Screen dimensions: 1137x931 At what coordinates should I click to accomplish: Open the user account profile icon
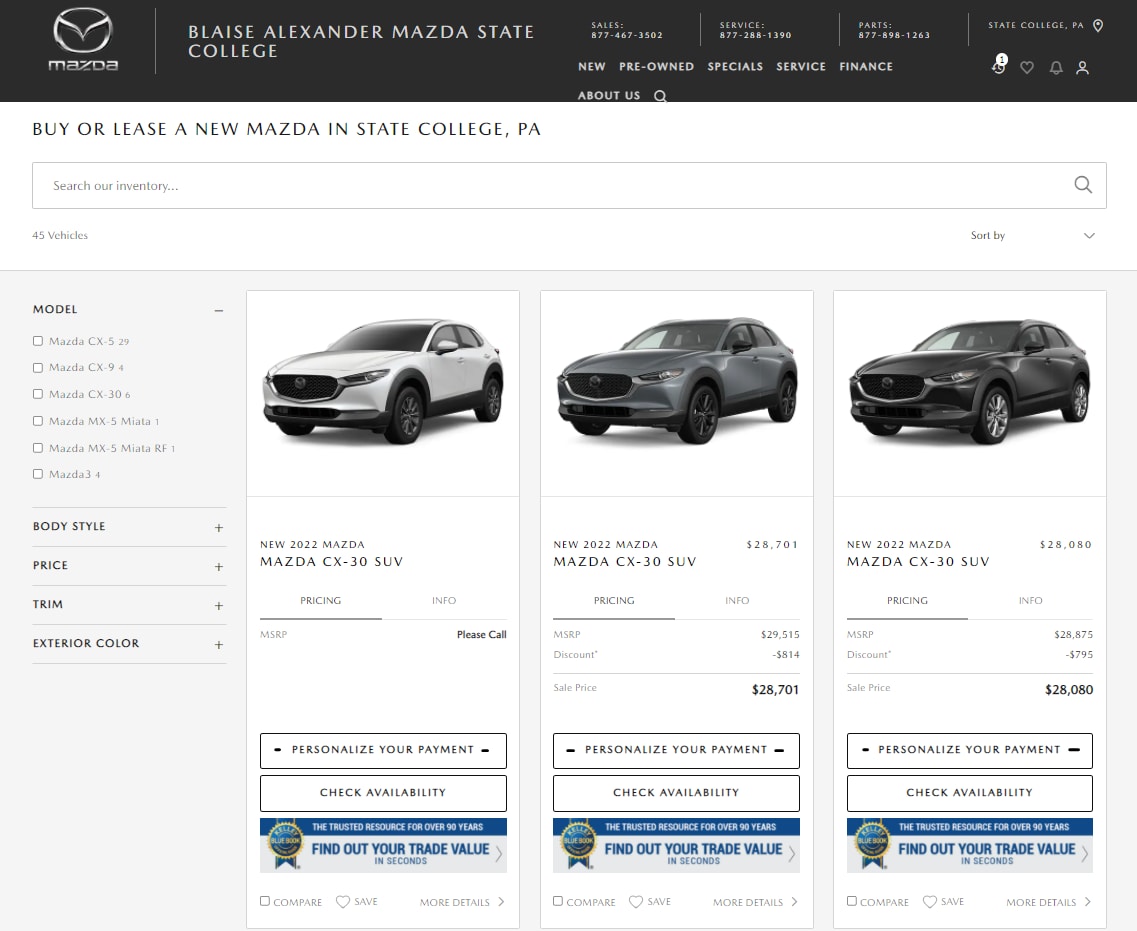click(1082, 68)
